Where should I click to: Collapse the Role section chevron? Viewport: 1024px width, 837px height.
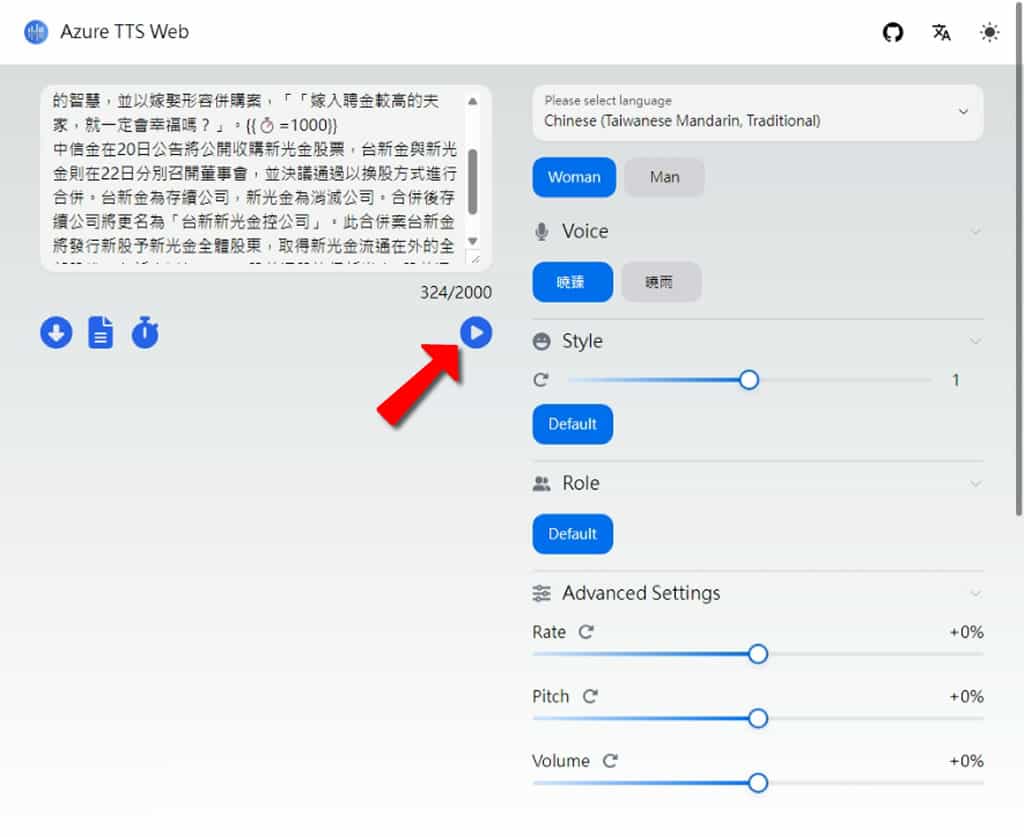pos(975,484)
